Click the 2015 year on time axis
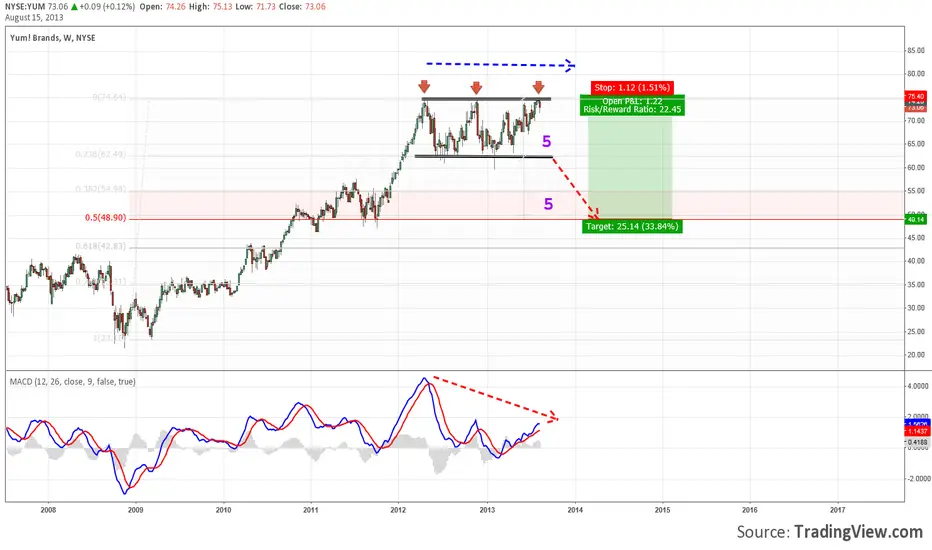This screenshot has width=932, height=550. (662, 510)
